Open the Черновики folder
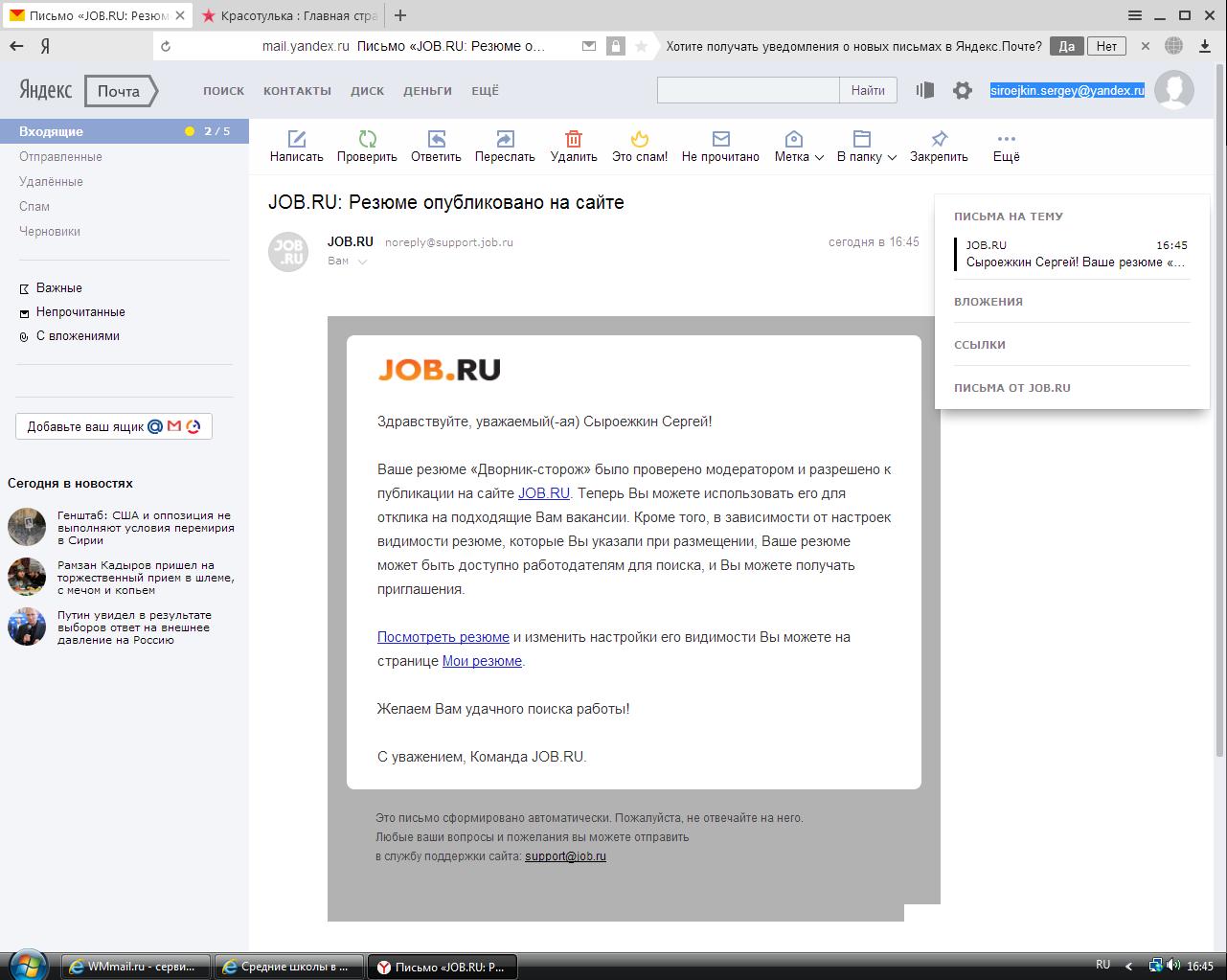This screenshot has height=980, width=1227. coord(50,231)
